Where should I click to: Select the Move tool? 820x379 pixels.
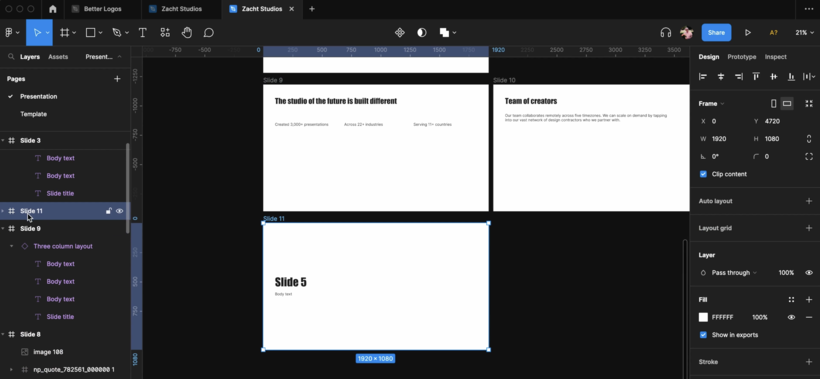point(37,32)
